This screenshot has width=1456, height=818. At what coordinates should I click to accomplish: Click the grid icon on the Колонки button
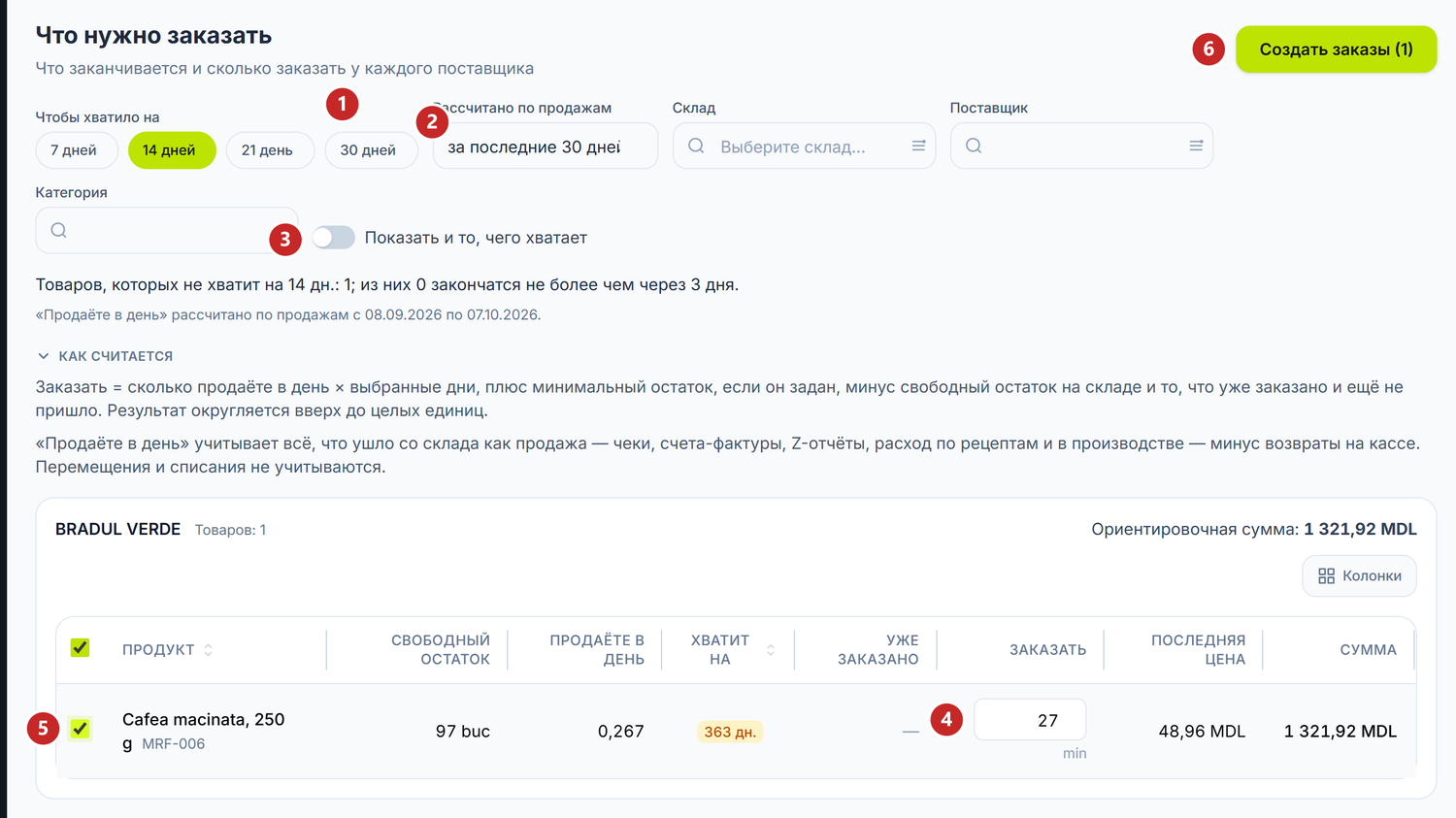pos(1326,576)
